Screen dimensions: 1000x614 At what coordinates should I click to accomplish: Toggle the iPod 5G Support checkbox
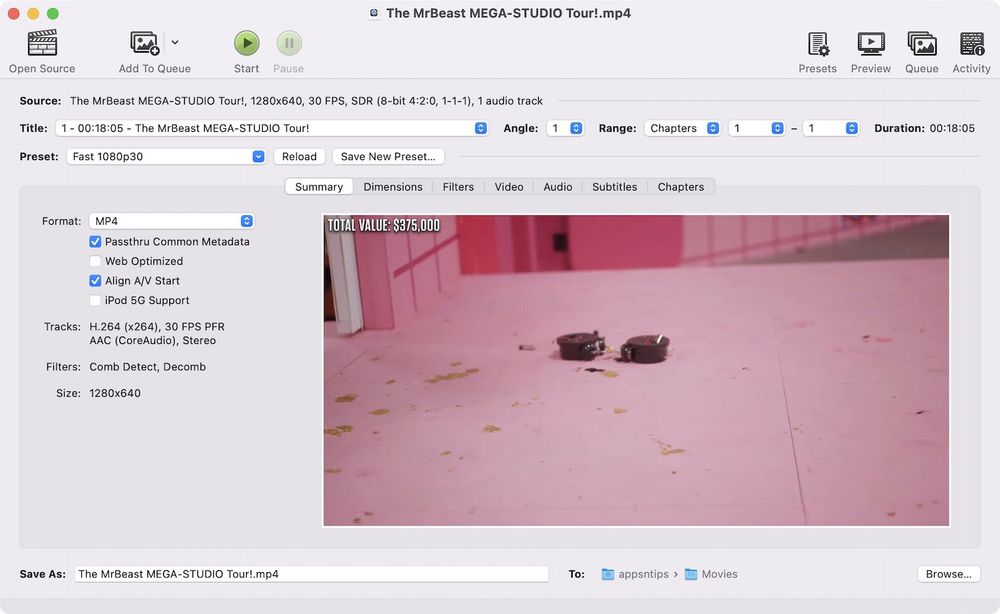[x=96, y=300]
